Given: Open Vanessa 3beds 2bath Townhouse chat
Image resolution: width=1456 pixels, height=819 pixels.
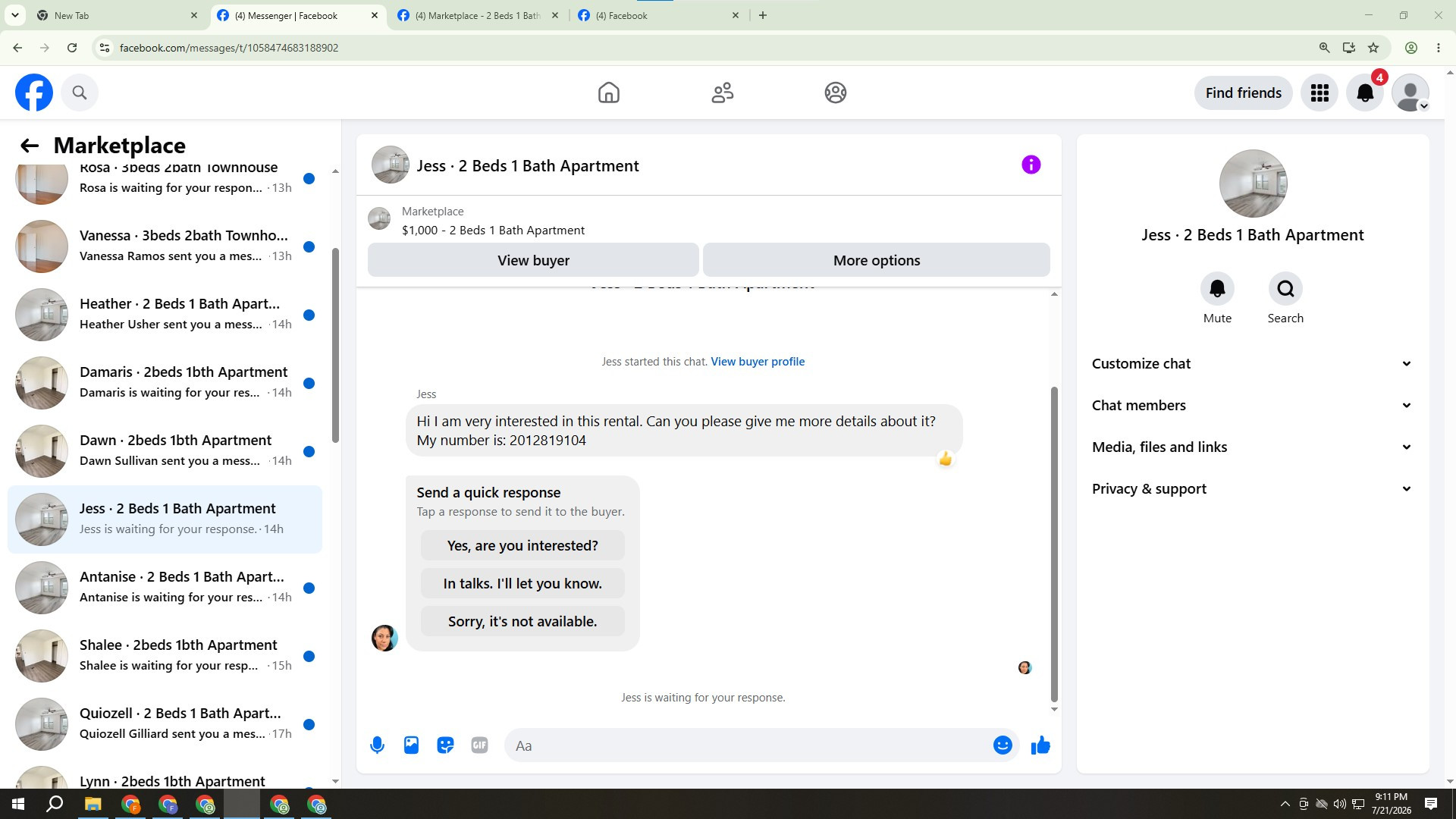Looking at the screenshot, I should pyautogui.click(x=165, y=246).
